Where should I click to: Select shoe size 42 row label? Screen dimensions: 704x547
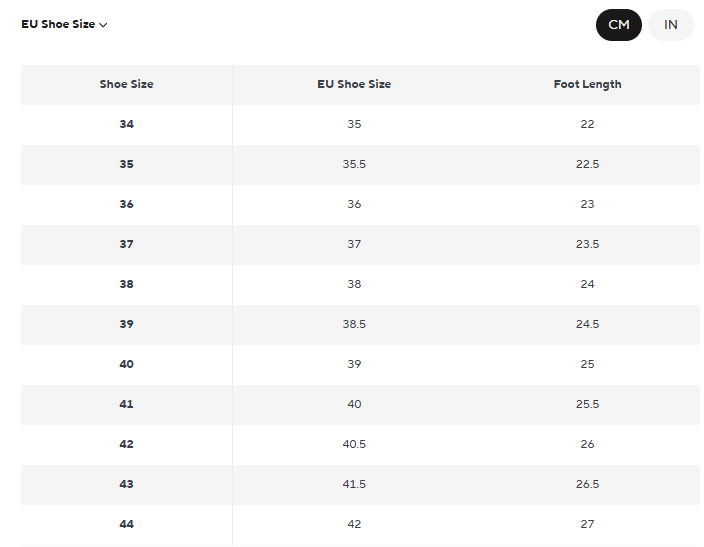tap(126, 444)
